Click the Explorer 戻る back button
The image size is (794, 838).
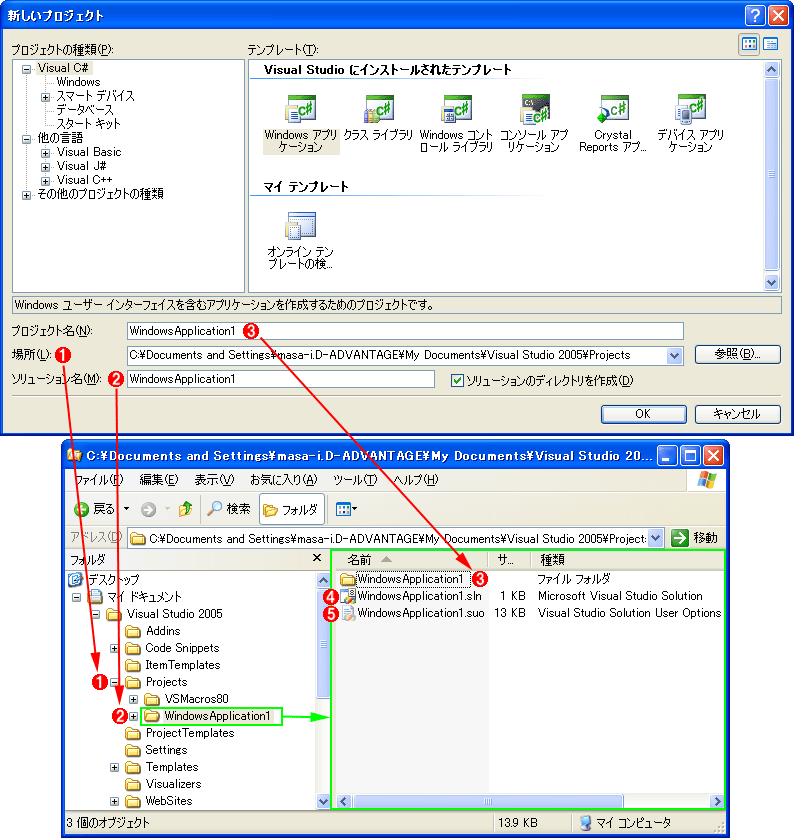(96, 509)
